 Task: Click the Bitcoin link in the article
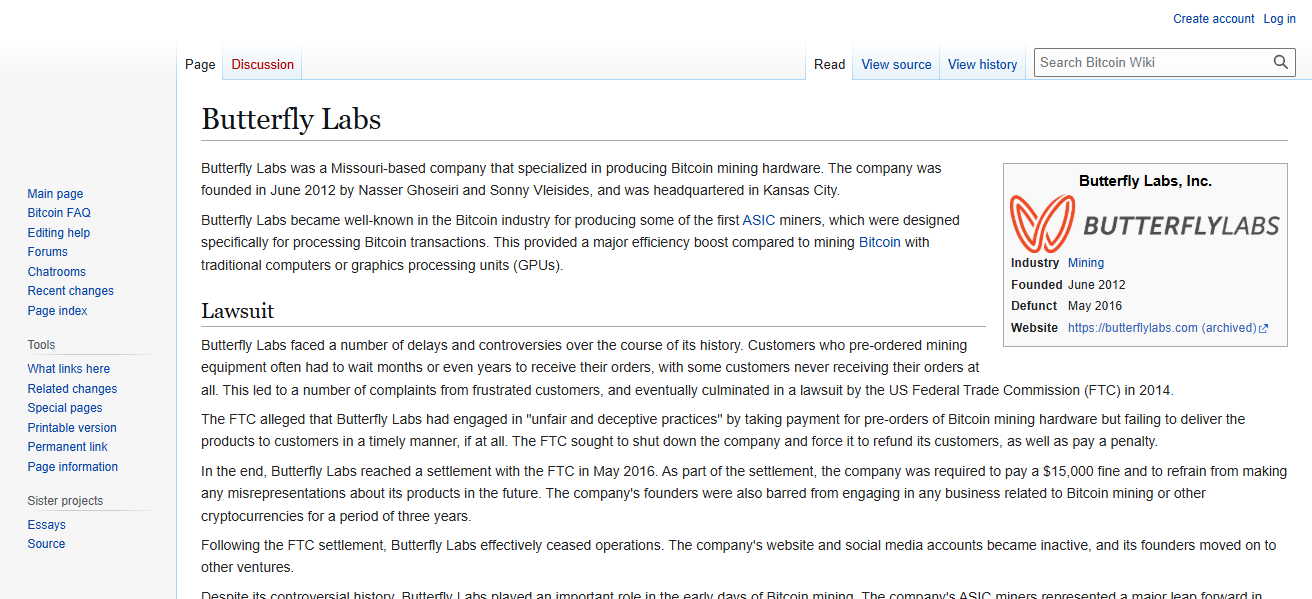879,241
